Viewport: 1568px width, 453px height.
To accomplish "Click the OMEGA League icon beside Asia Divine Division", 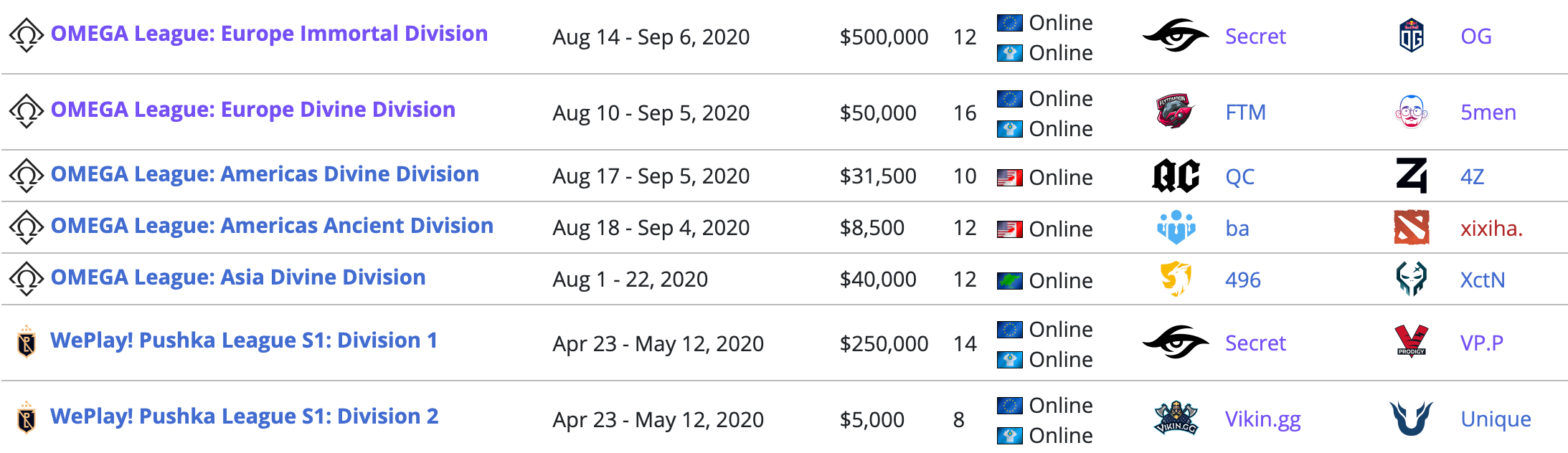I will (27, 279).
